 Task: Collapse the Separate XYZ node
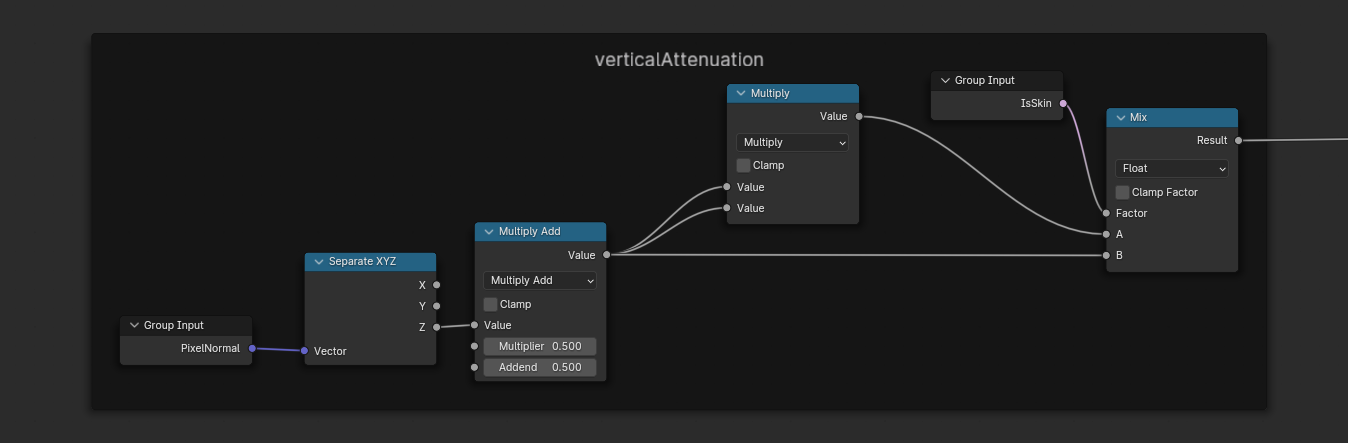pos(317,262)
